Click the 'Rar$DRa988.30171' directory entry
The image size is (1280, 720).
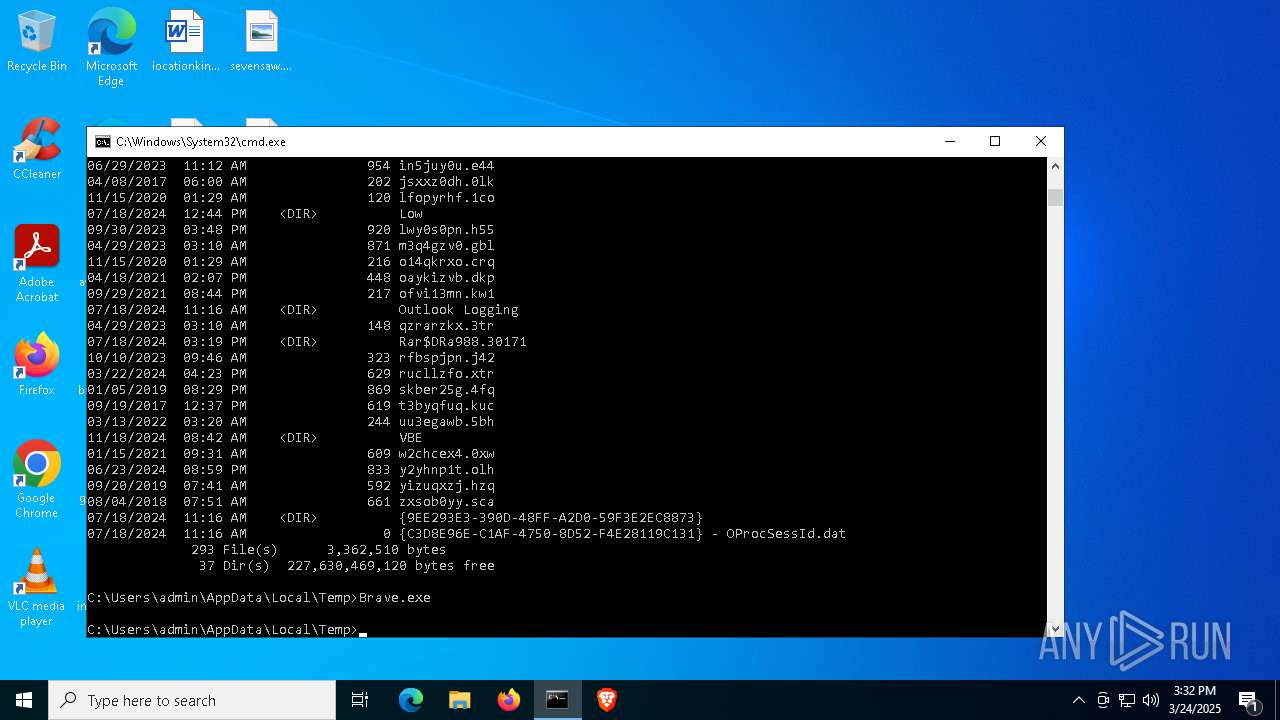coord(462,342)
